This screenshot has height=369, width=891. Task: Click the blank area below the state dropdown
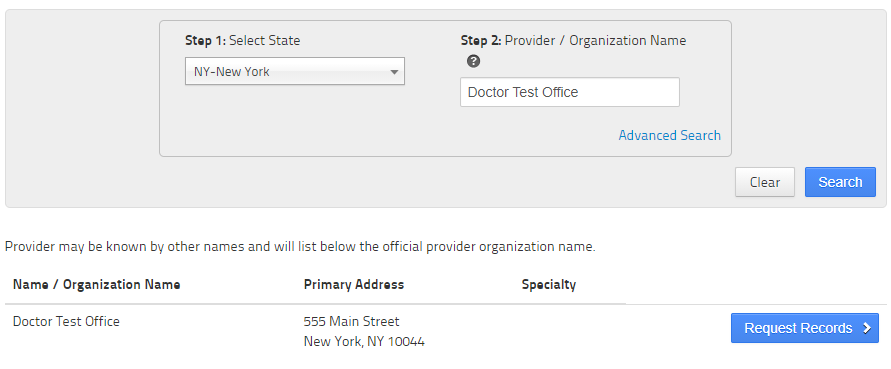[x=295, y=119]
